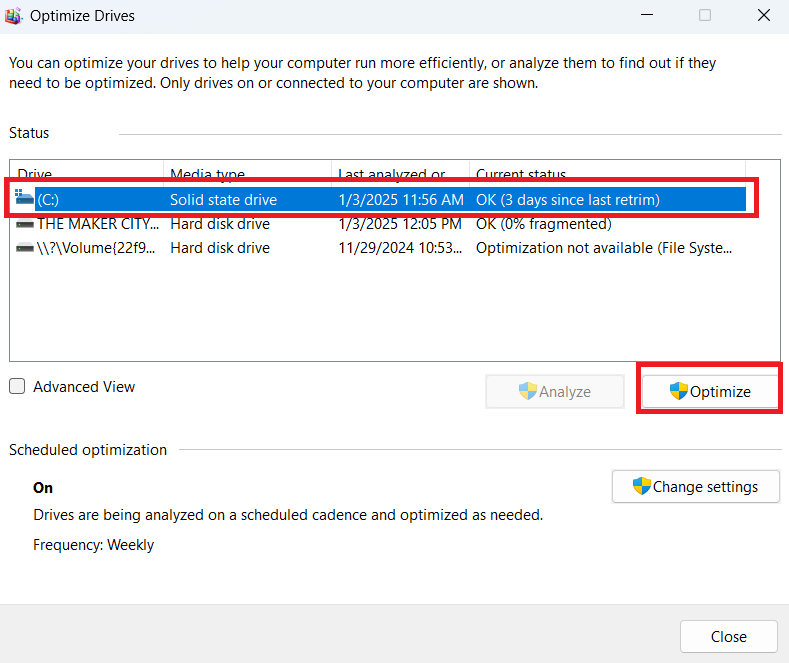
Task: Click THE MAKER CITY hard disk icon
Action: (x=25, y=224)
